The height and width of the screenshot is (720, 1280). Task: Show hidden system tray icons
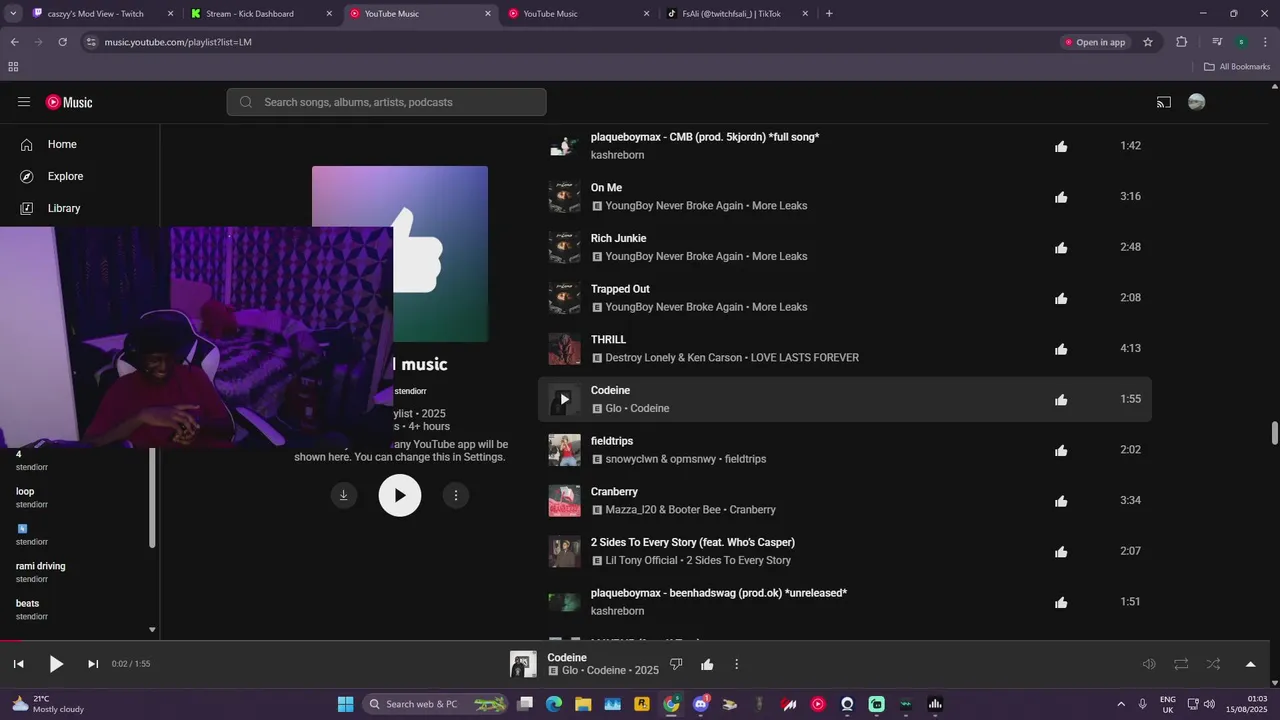tap(1120, 704)
